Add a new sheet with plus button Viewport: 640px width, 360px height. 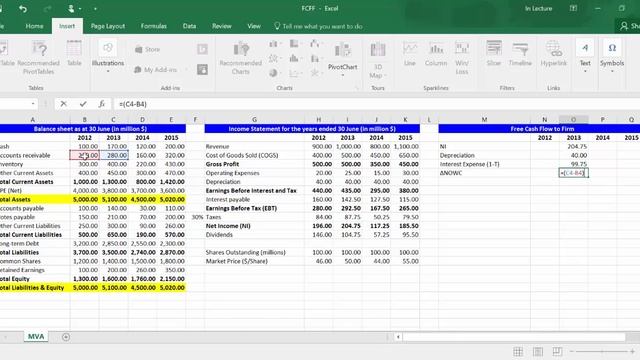click(x=66, y=337)
